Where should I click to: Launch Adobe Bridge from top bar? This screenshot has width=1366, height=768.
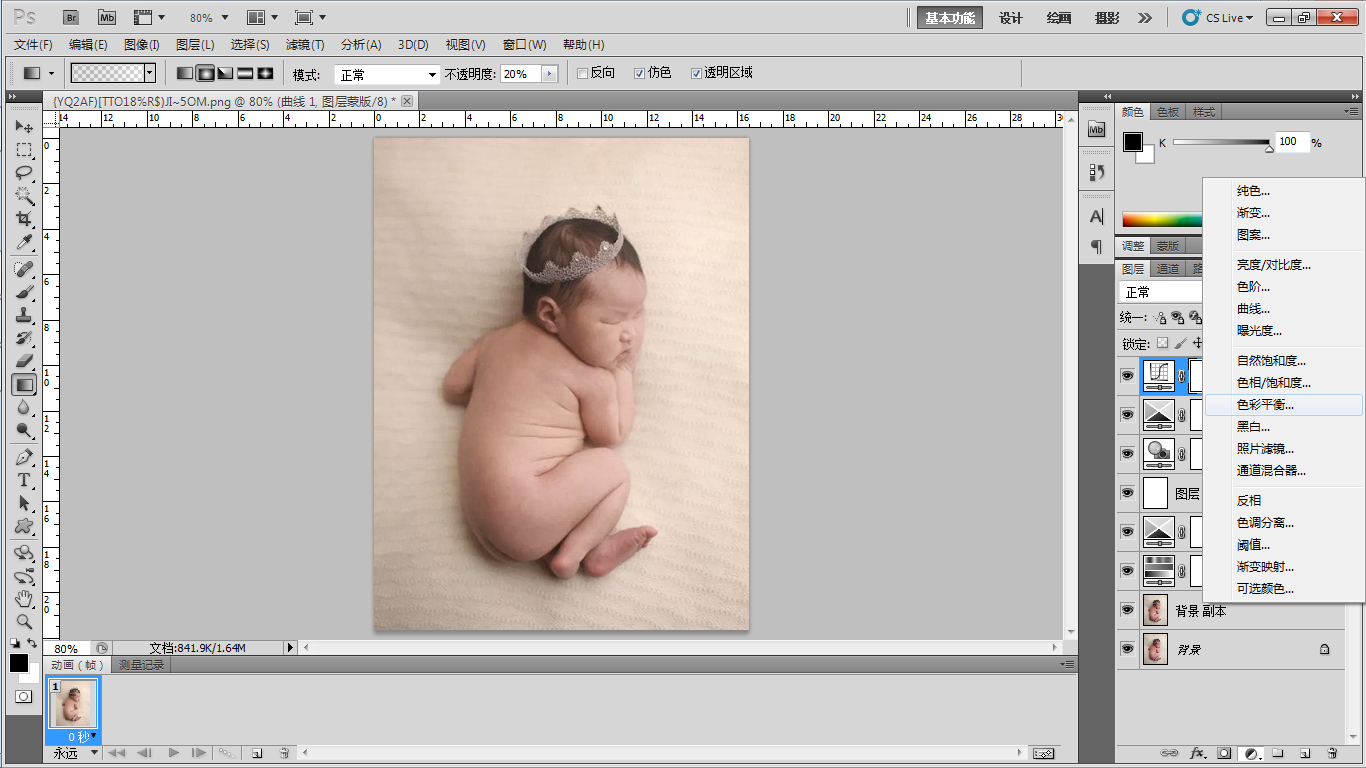[71, 18]
